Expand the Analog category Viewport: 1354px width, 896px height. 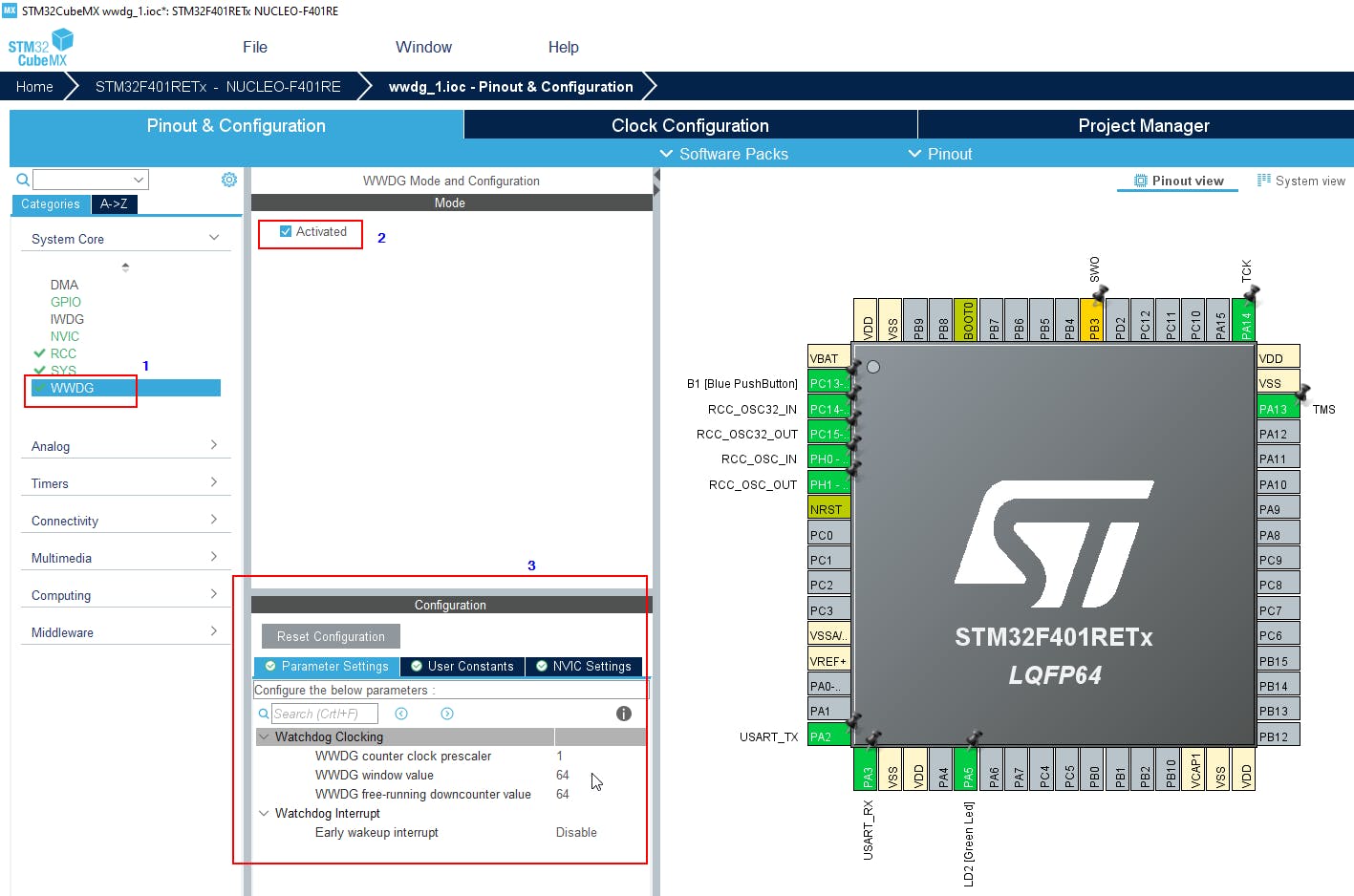(x=214, y=445)
